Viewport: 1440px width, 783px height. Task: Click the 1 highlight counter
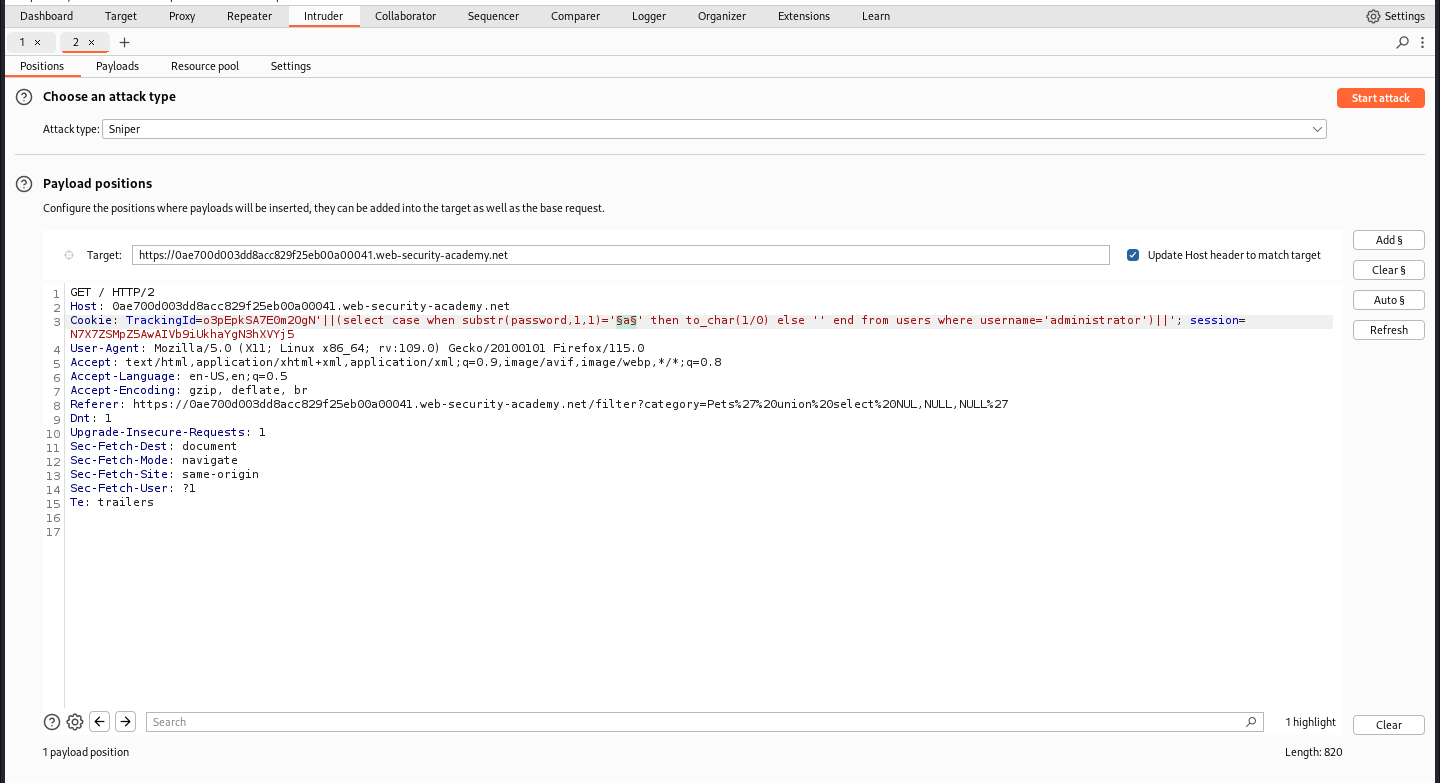[x=1310, y=722]
